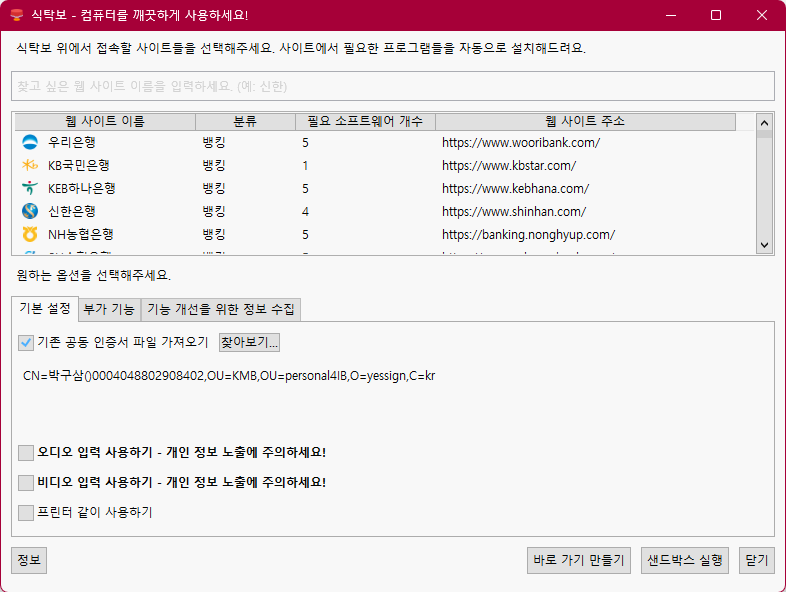Click the https://www.wooribank.com/ address
Viewport: 786px width, 592px height.
(521, 143)
